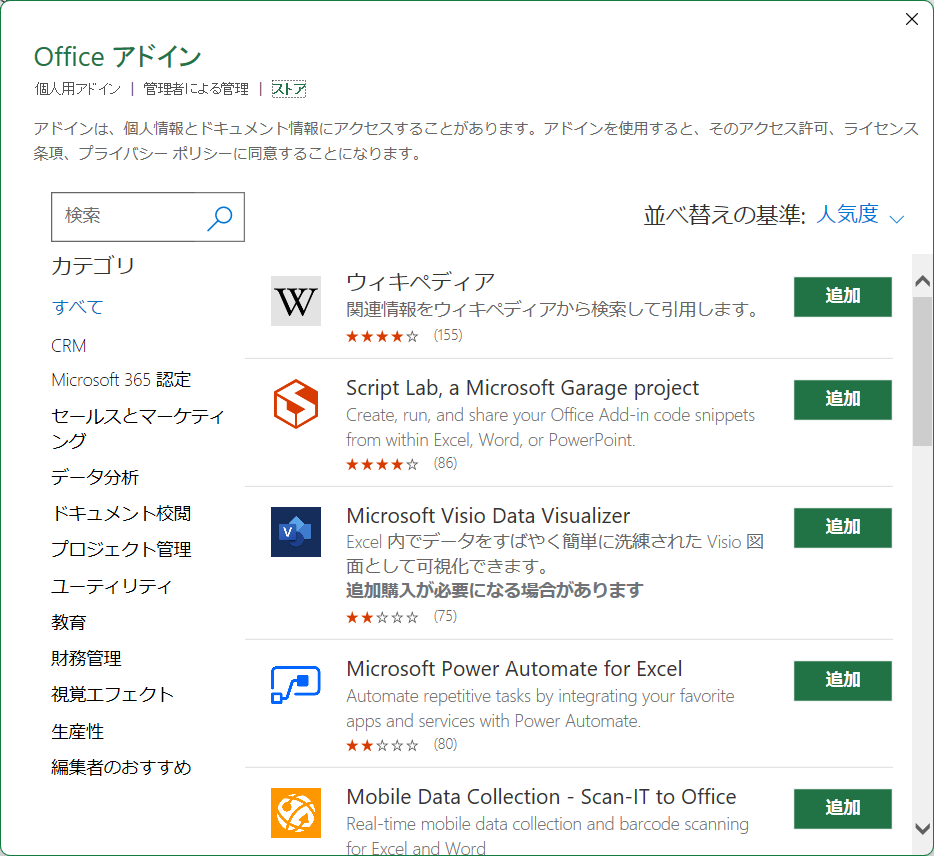Image resolution: width=934 pixels, height=856 pixels.
Task: Click the add-in list scrollbar thumb
Action: point(922,371)
